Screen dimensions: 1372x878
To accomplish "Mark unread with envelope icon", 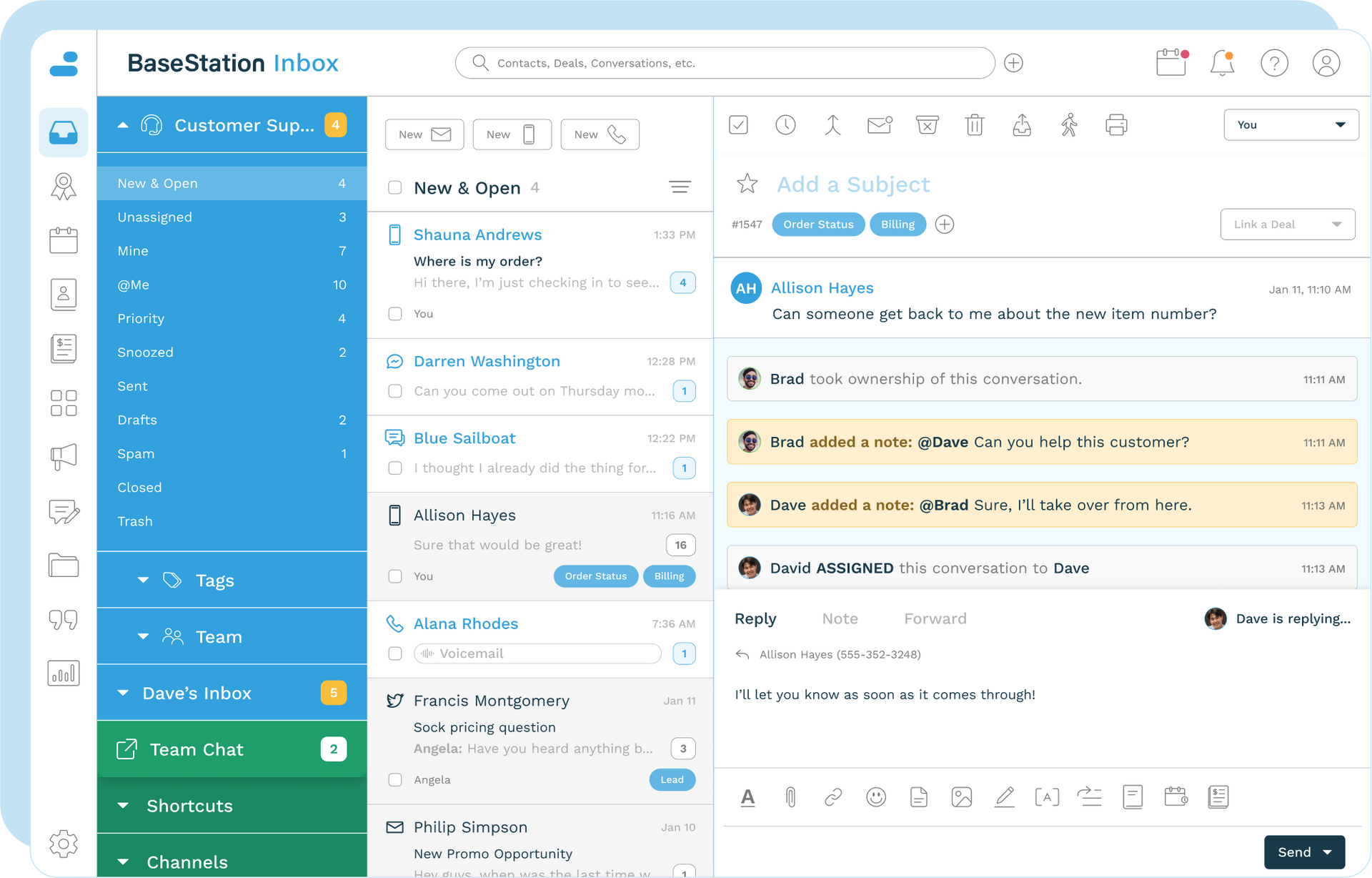I will point(880,125).
